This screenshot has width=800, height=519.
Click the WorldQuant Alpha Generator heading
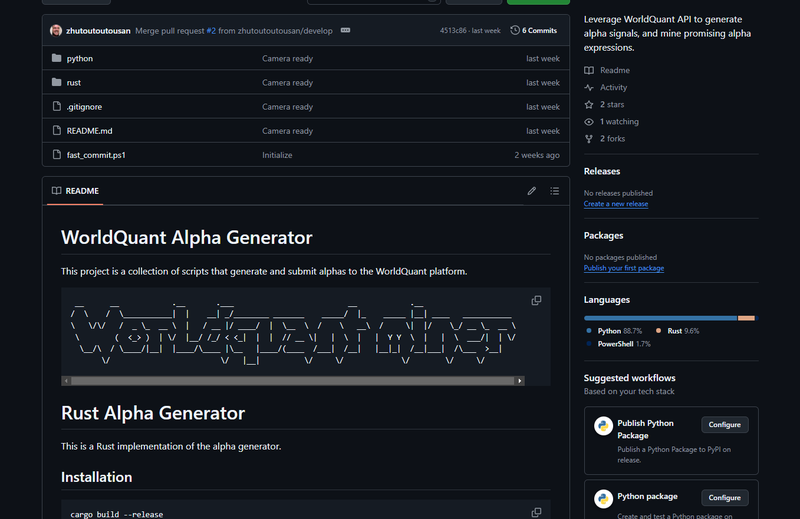pos(187,238)
